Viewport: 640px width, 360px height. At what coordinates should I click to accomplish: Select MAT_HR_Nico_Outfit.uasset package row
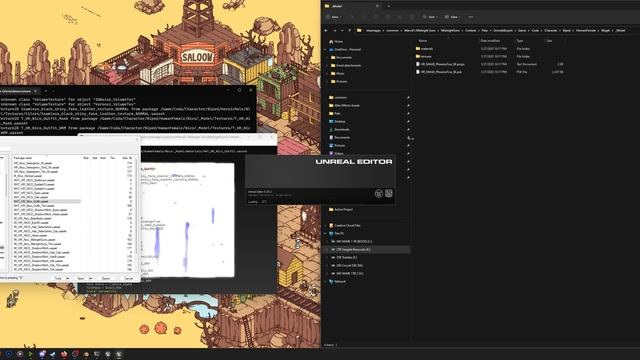tap(47, 201)
